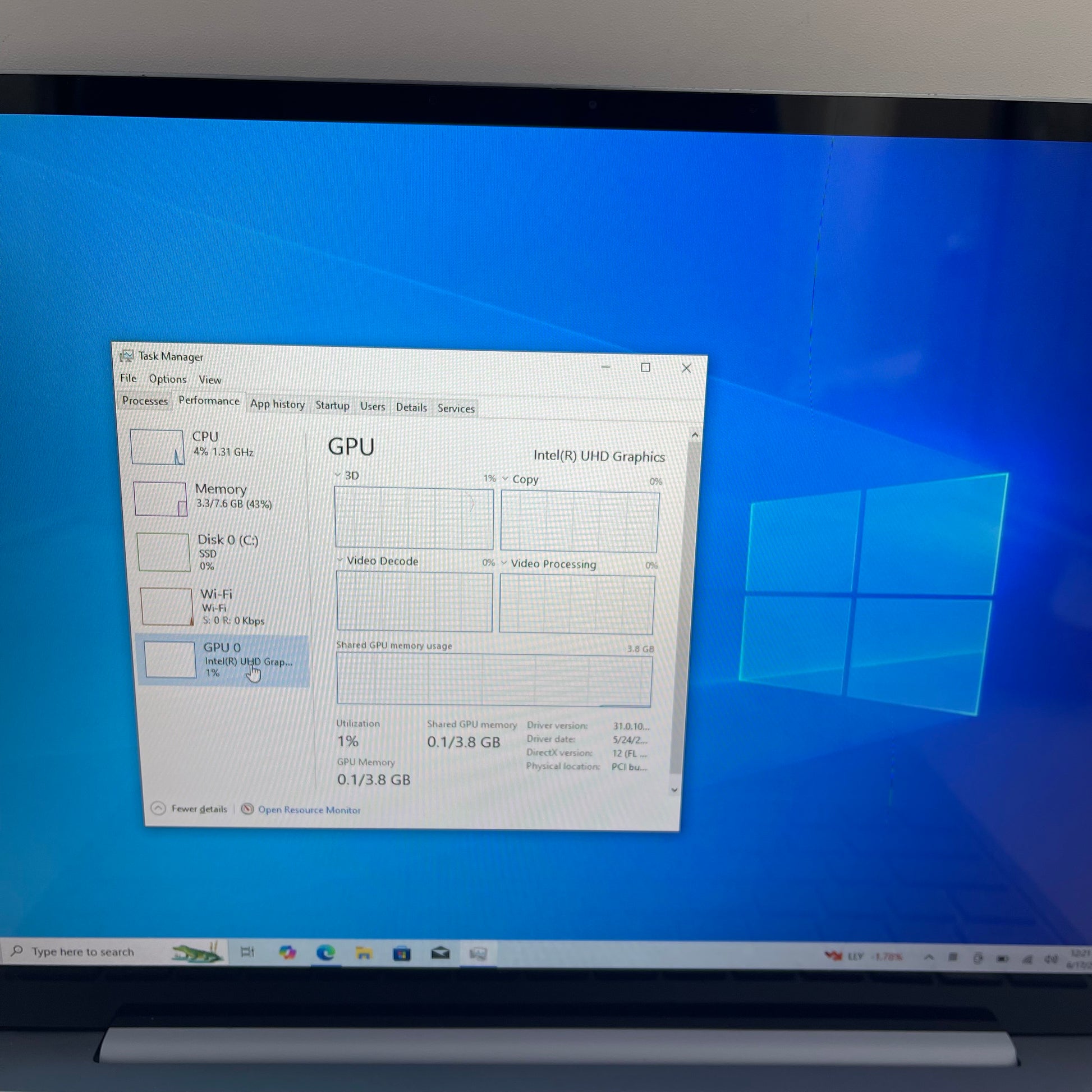
Task: Open File Explorer from the taskbar
Action: coord(364,954)
